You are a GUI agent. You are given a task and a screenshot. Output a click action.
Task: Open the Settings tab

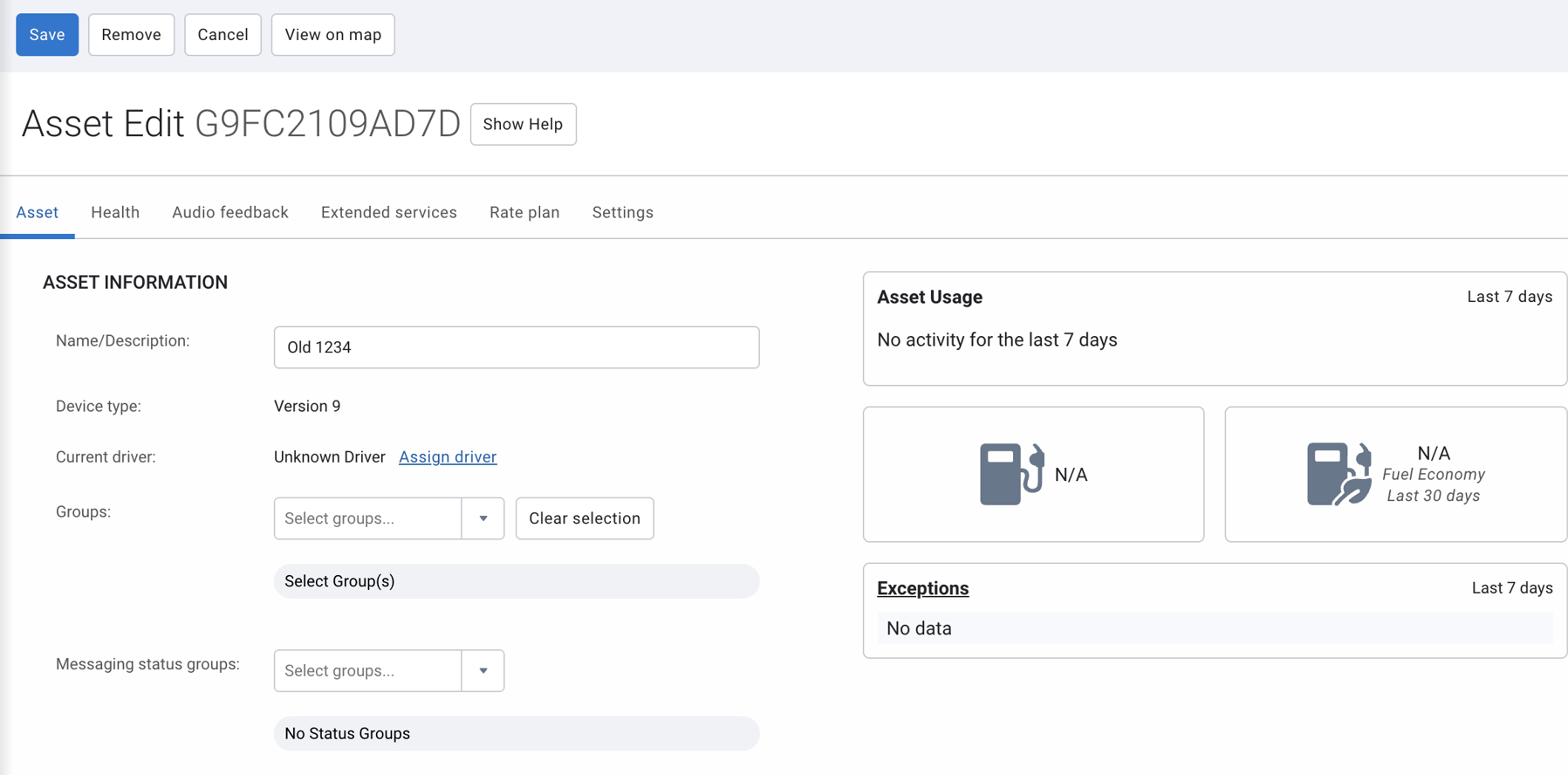click(623, 212)
